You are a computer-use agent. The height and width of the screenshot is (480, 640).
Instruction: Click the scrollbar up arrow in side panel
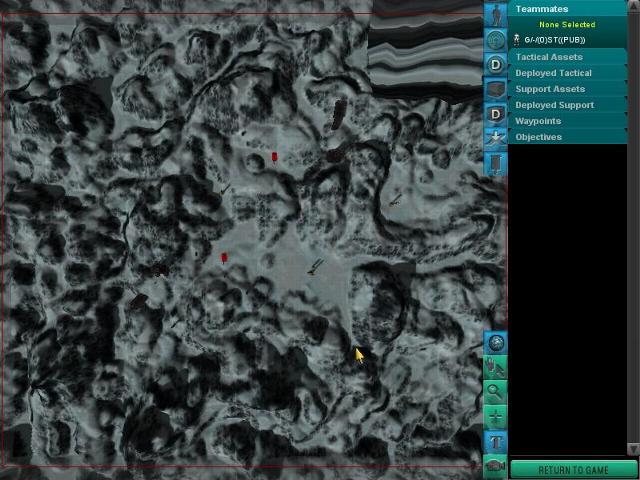pos(633,6)
